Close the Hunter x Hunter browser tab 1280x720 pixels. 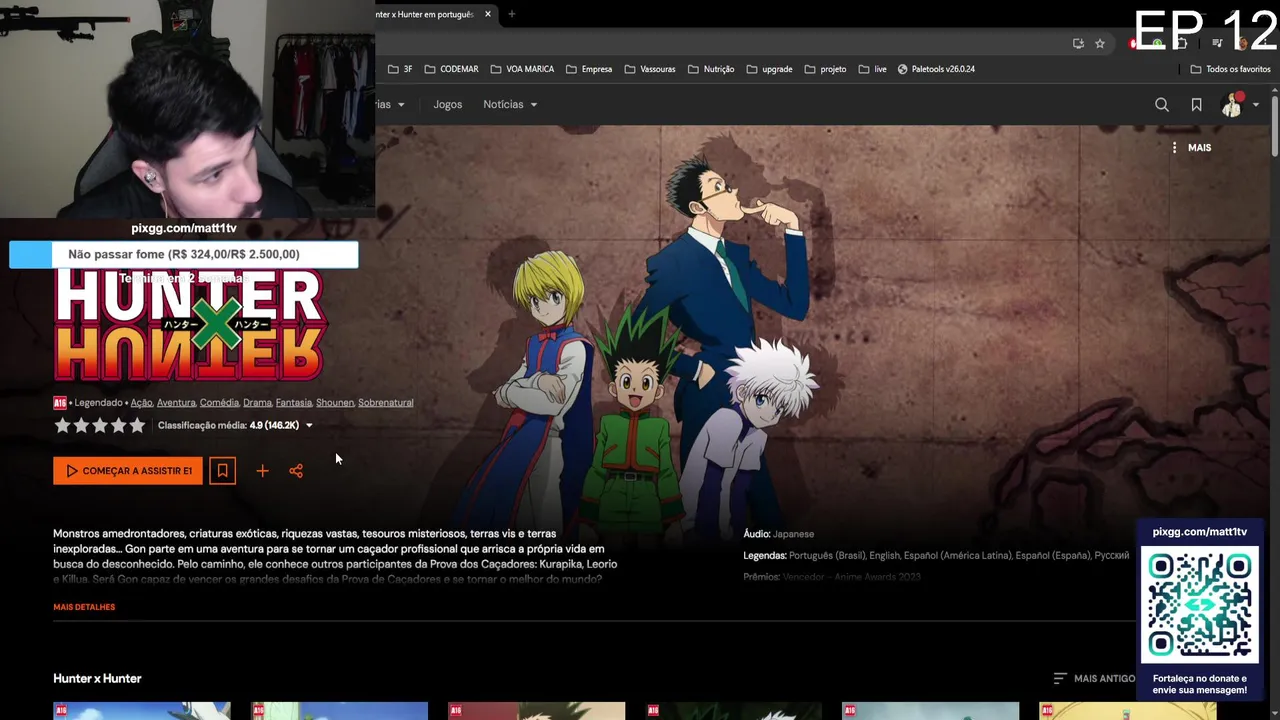coord(488,14)
